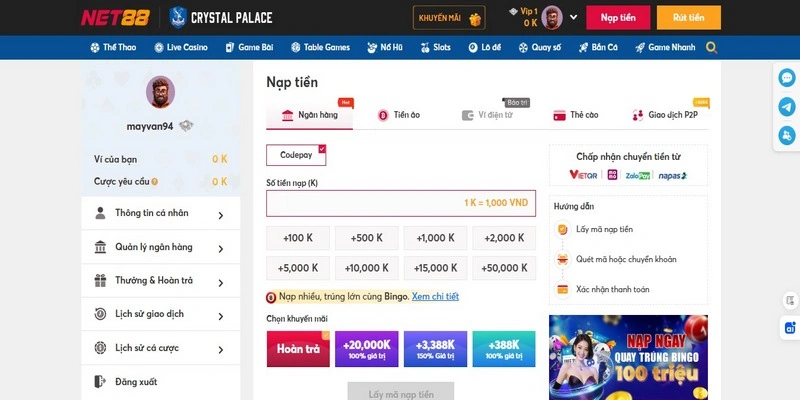Image resolution: width=800 pixels, height=400 pixels.
Task: Open the Nạp ngay Bingo banner
Action: pyautogui.click(x=629, y=357)
